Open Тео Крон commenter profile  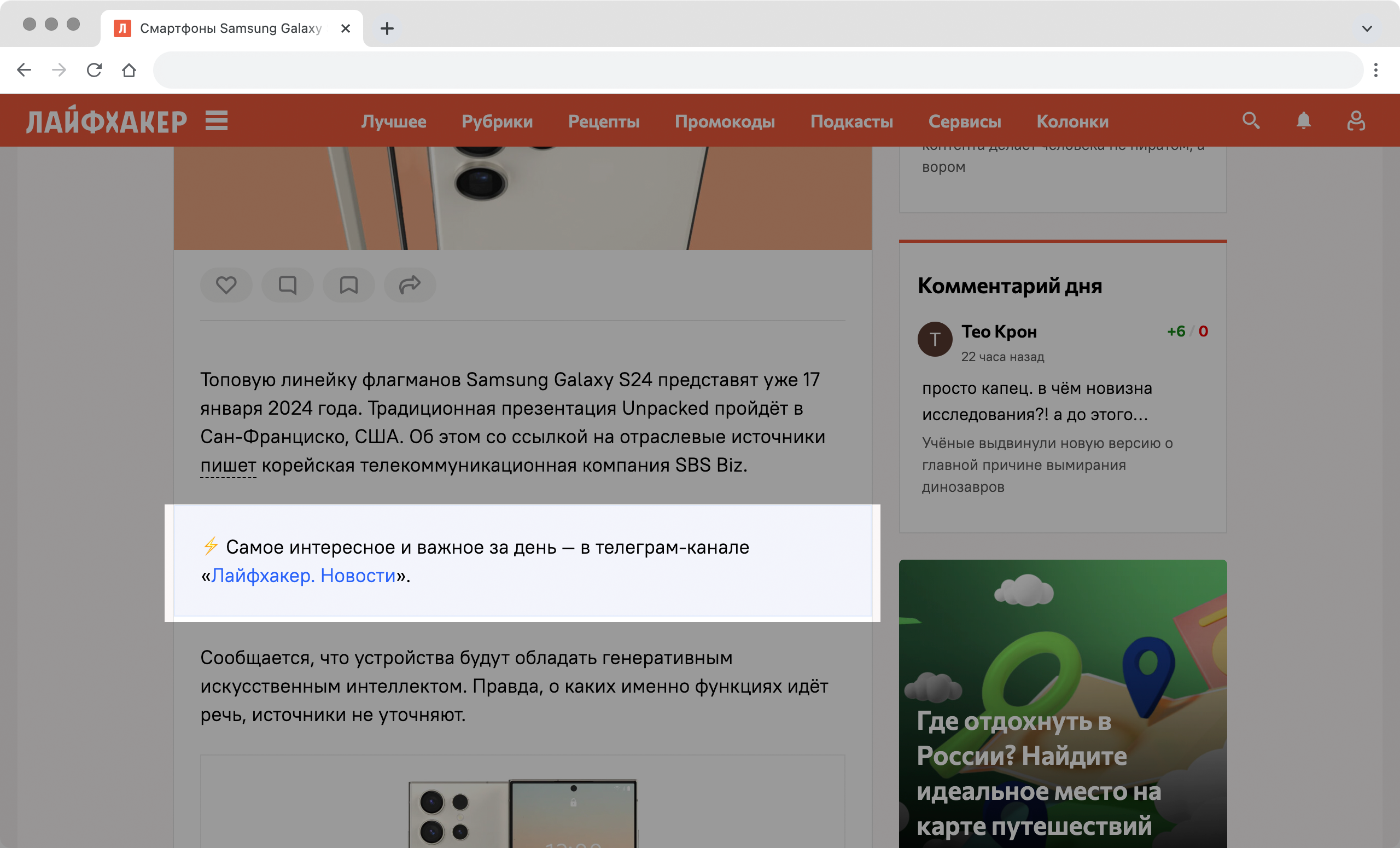[999, 332]
